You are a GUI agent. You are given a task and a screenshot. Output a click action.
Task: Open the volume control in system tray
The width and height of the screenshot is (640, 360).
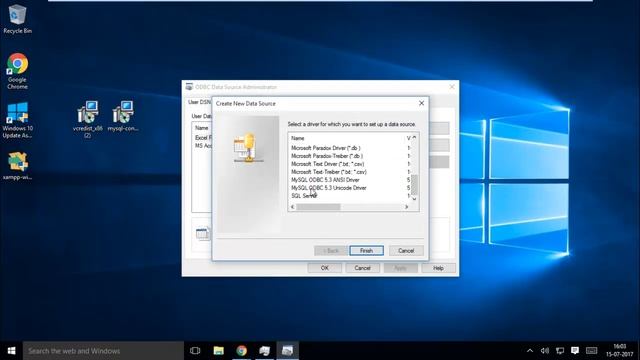(544, 351)
